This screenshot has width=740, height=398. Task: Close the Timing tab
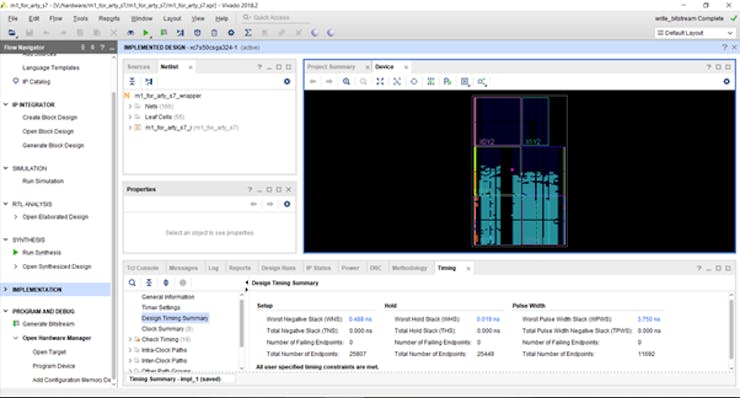pos(468,268)
